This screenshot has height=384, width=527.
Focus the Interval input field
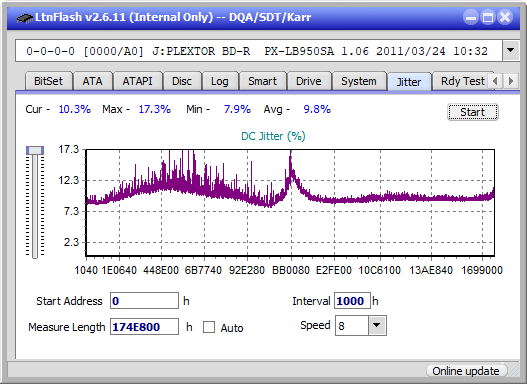(x=352, y=301)
